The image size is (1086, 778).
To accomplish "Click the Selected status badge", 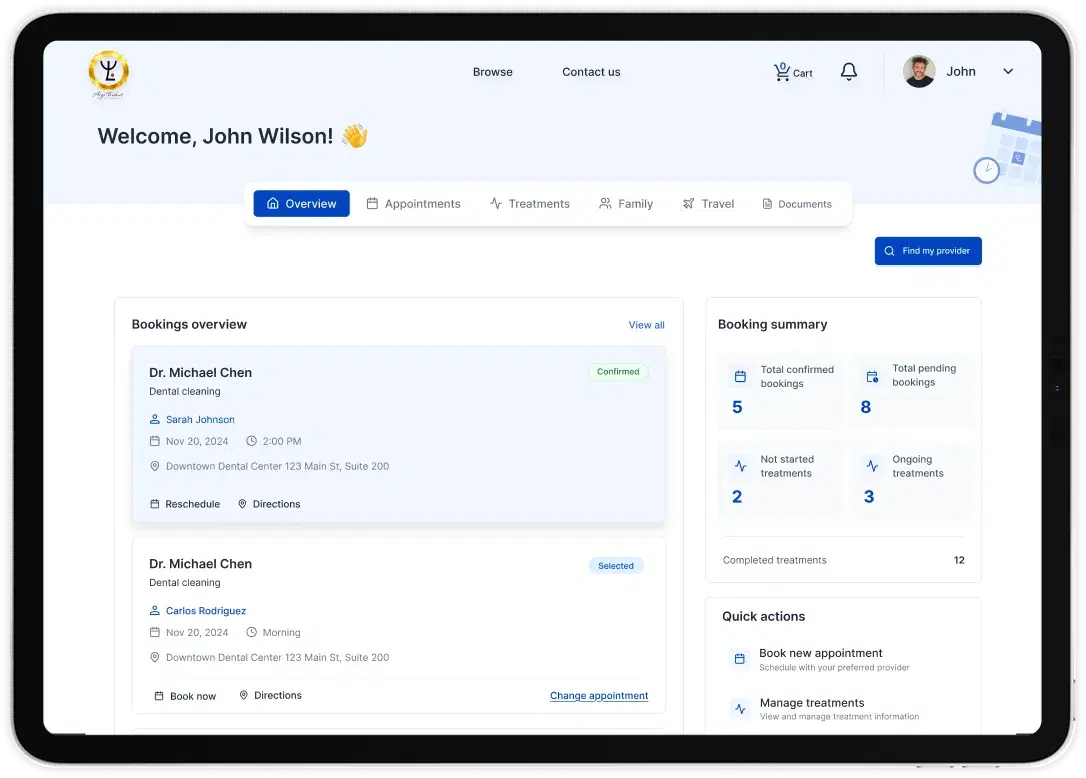I will coord(616,566).
